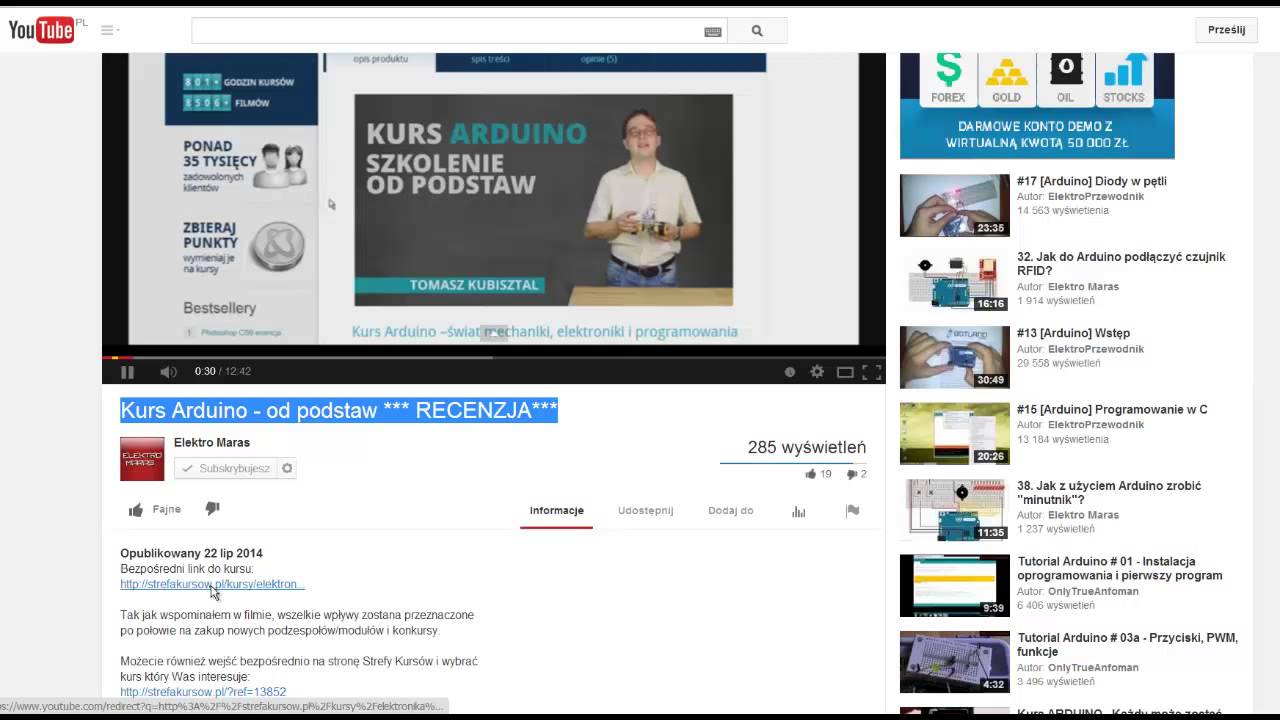Click the ElektroPrzewodnik author under #13 Wstęp
The width and height of the screenshot is (1280, 720).
1096,349
